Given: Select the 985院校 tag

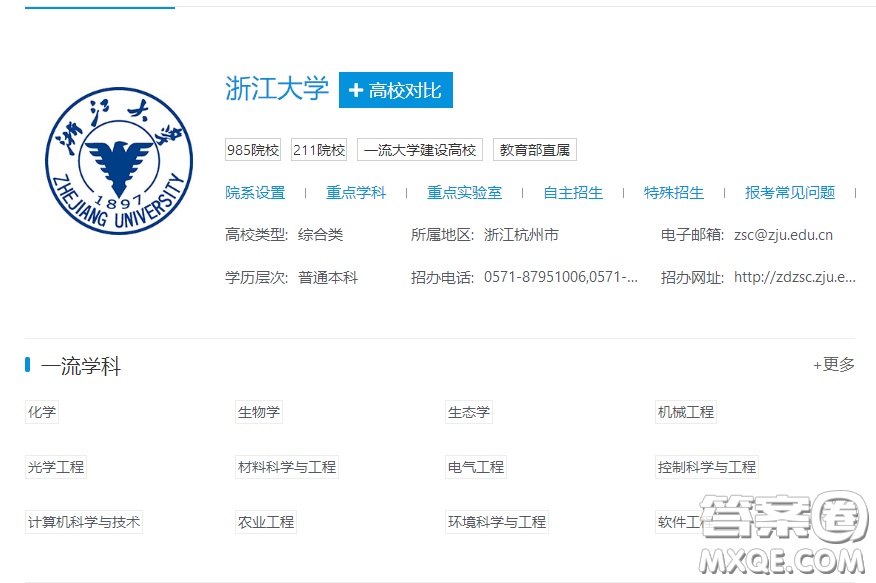Looking at the screenshot, I should click(x=253, y=150).
